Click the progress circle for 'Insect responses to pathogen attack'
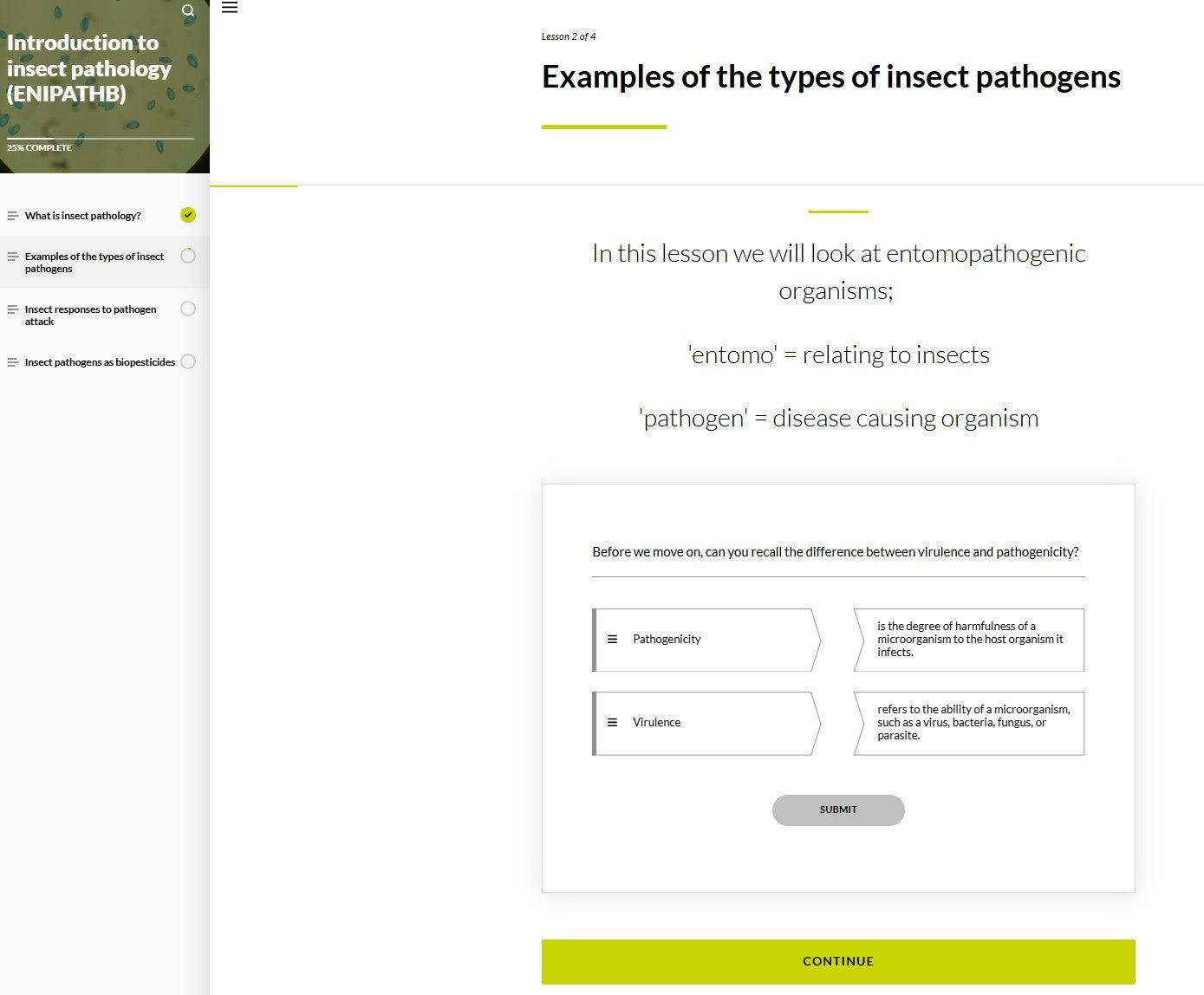This screenshot has width=1204, height=995. tap(188, 309)
